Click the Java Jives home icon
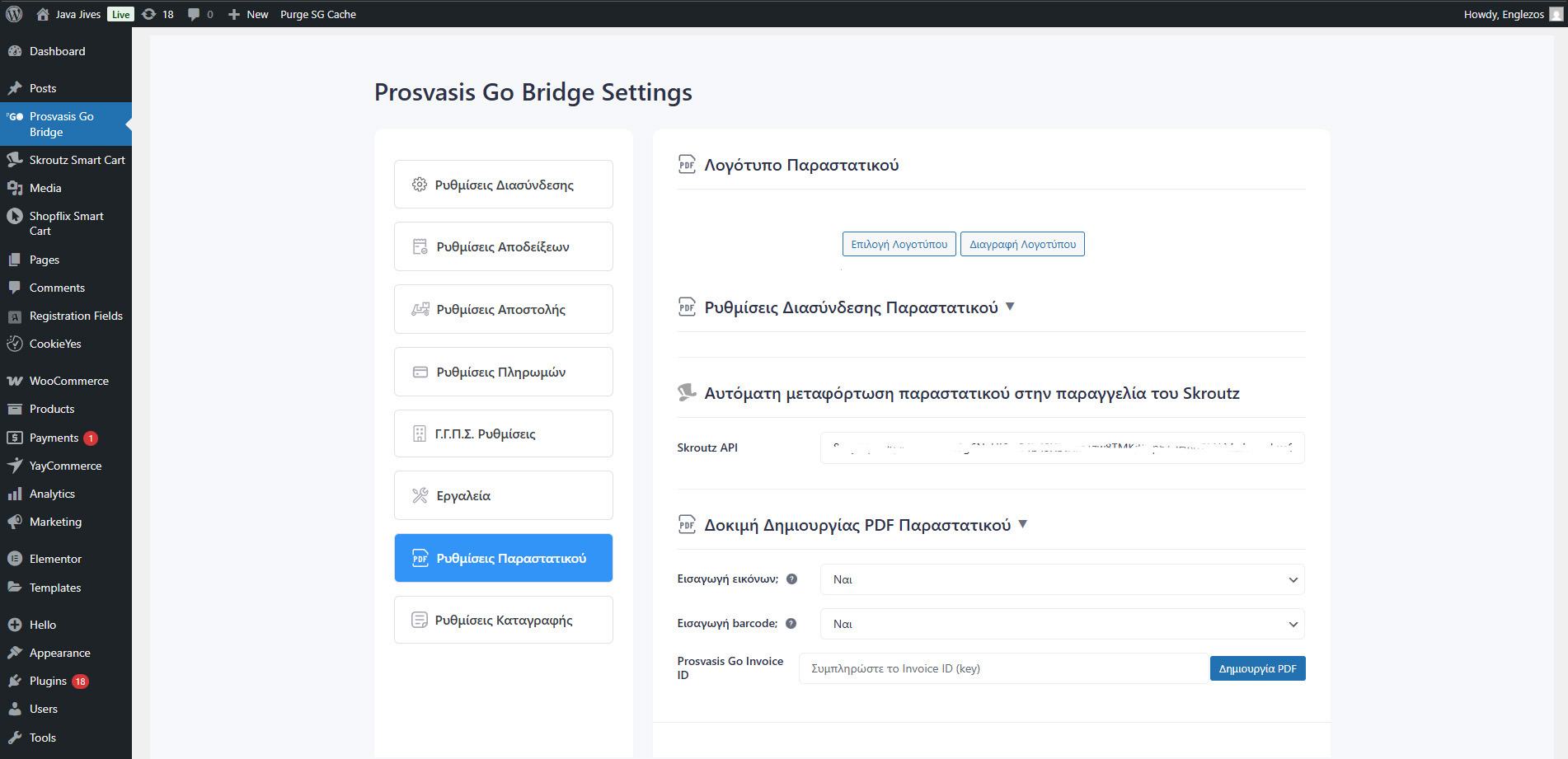This screenshot has width=1568, height=759. pyautogui.click(x=43, y=14)
